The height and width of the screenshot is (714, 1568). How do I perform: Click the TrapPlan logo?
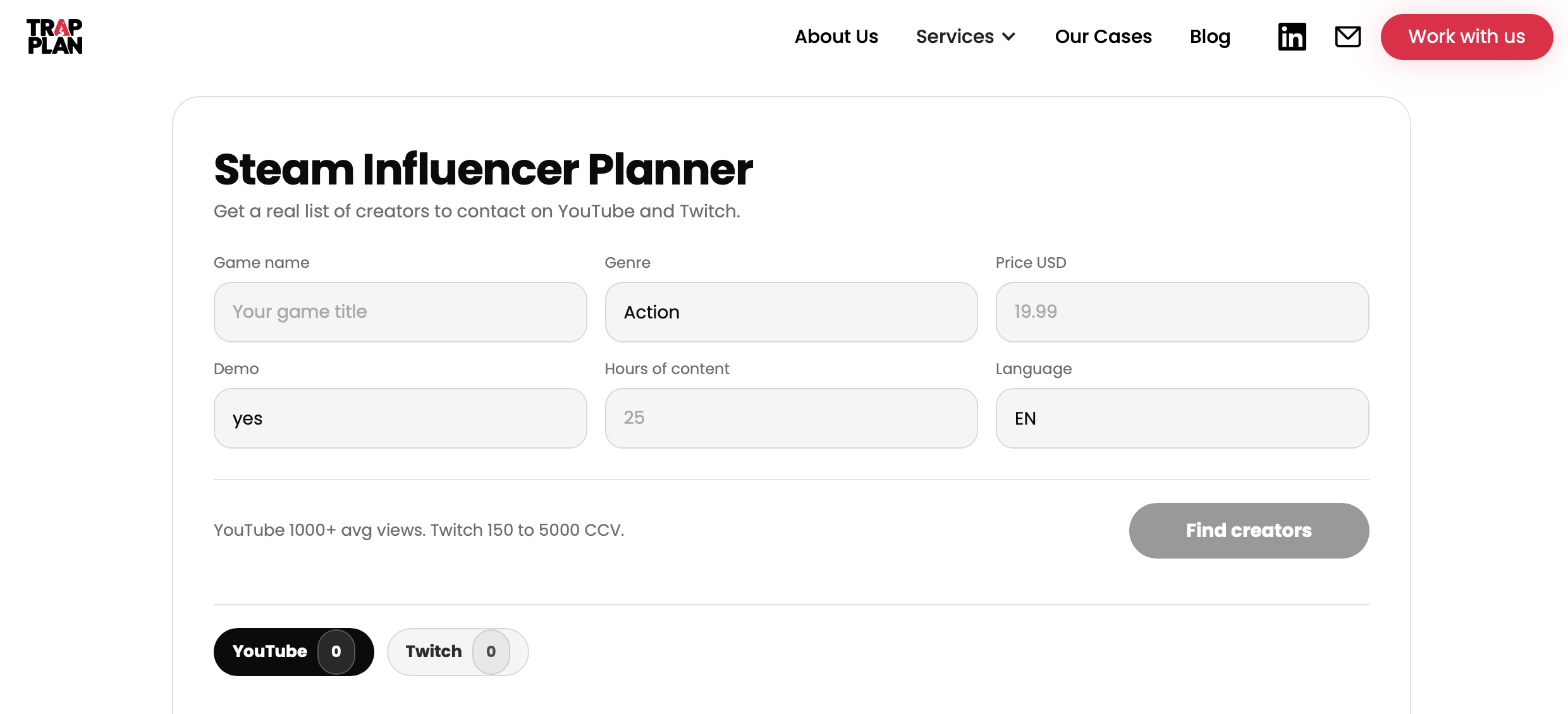(x=54, y=37)
